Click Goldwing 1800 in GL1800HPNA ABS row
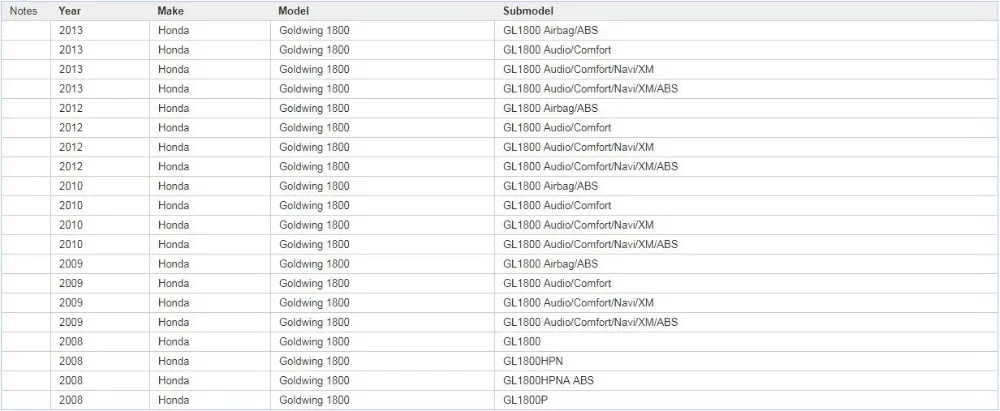Image resolution: width=1000 pixels, height=411 pixels. 314,380
